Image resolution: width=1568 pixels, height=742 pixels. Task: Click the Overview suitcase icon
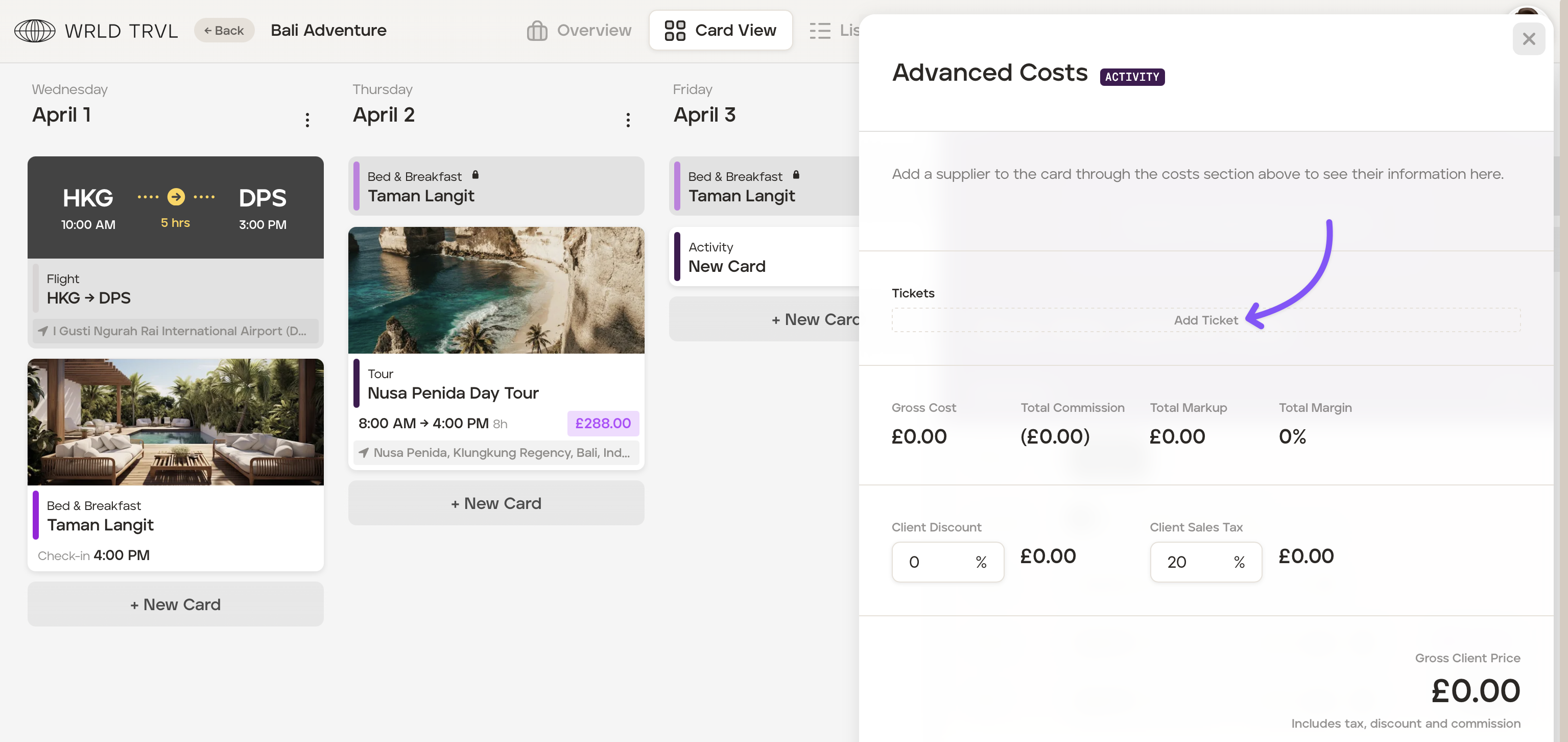[536, 31]
